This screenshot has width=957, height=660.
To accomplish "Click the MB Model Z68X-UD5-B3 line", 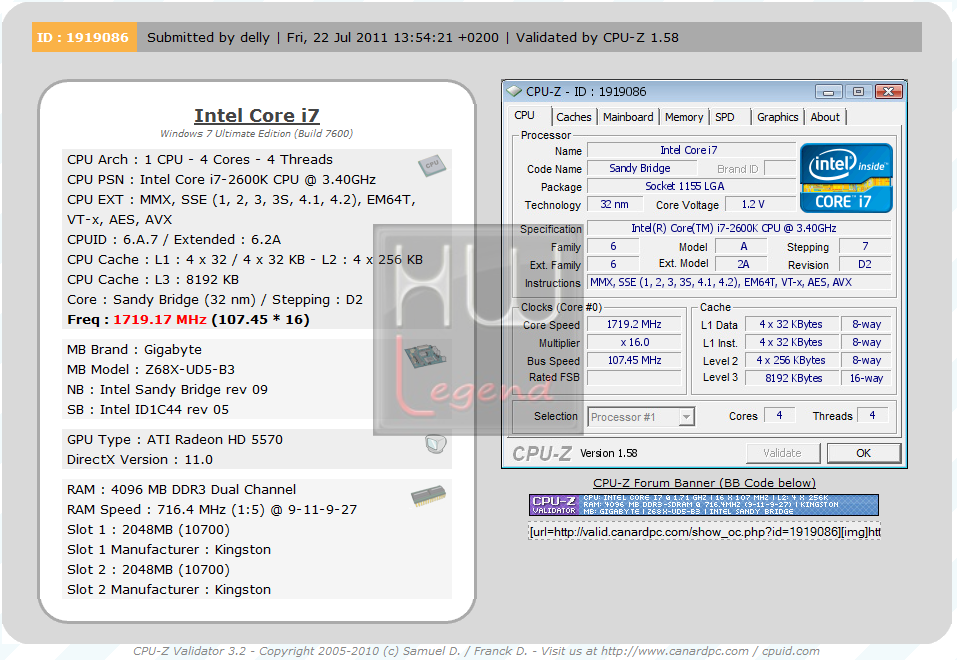I will tap(151, 369).
